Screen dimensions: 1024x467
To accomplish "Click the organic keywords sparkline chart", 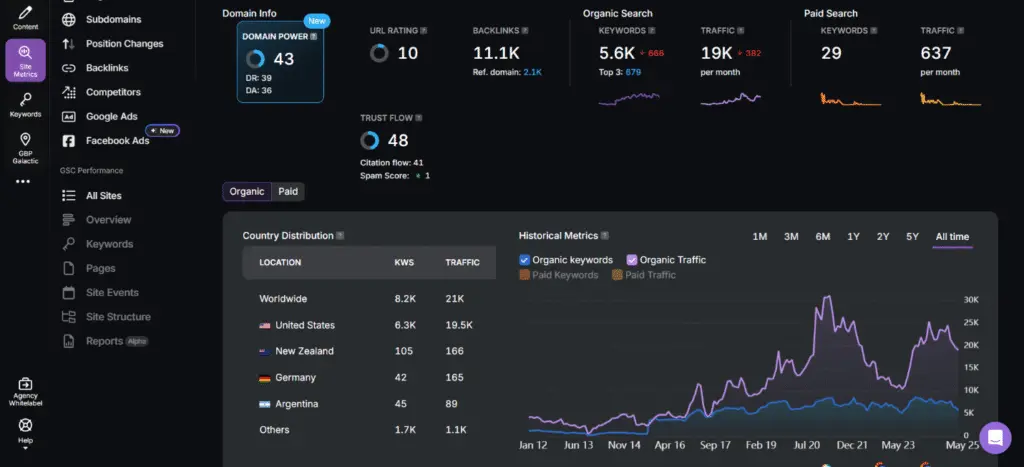I will (629, 99).
